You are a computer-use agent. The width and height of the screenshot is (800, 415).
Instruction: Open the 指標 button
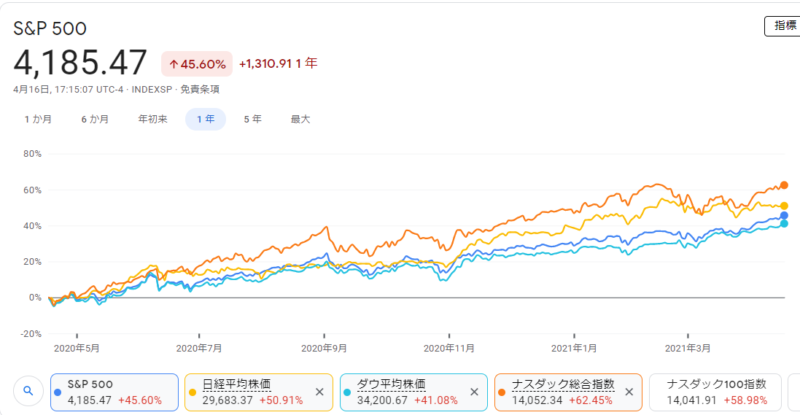(783, 26)
